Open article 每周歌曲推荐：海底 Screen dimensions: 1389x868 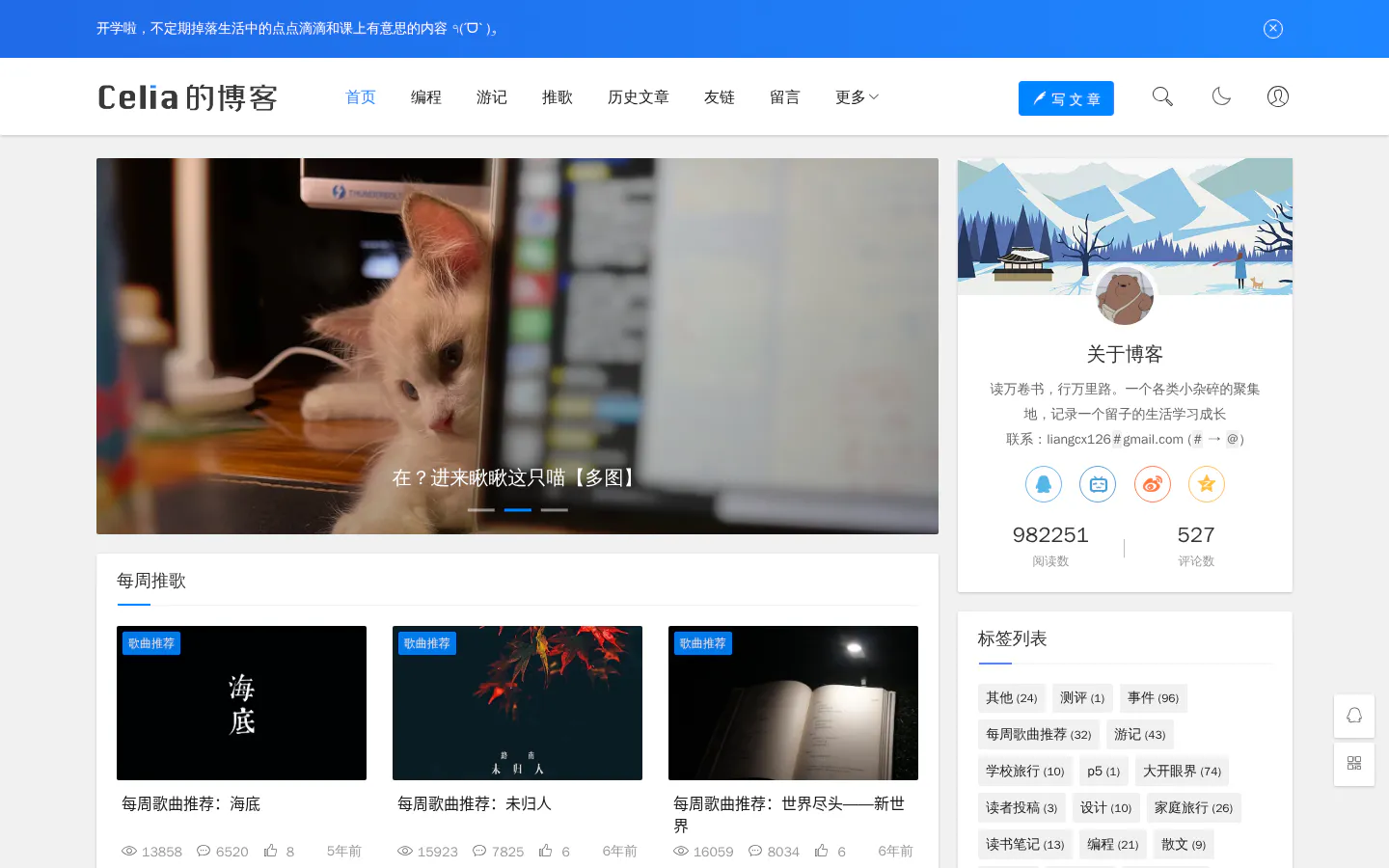(x=191, y=804)
